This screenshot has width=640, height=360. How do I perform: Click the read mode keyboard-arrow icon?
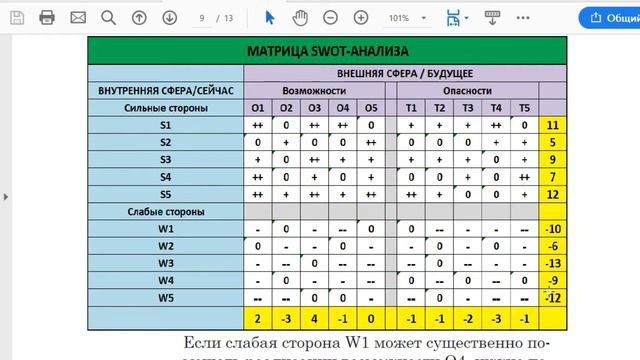click(x=492, y=18)
